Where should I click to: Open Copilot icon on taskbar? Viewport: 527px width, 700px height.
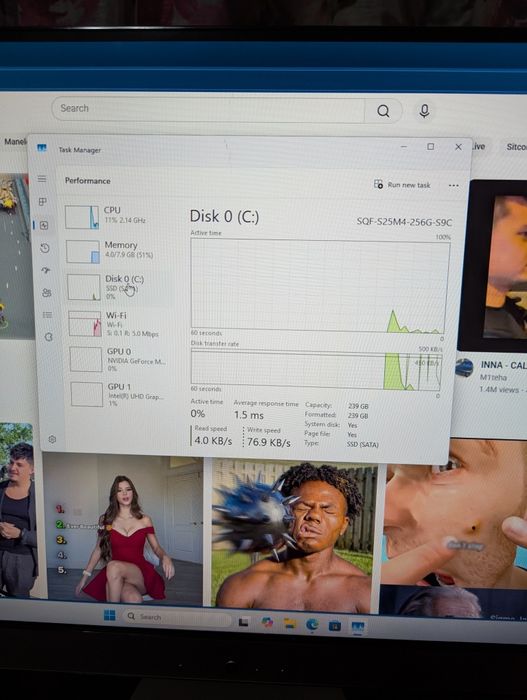tap(267, 622)
